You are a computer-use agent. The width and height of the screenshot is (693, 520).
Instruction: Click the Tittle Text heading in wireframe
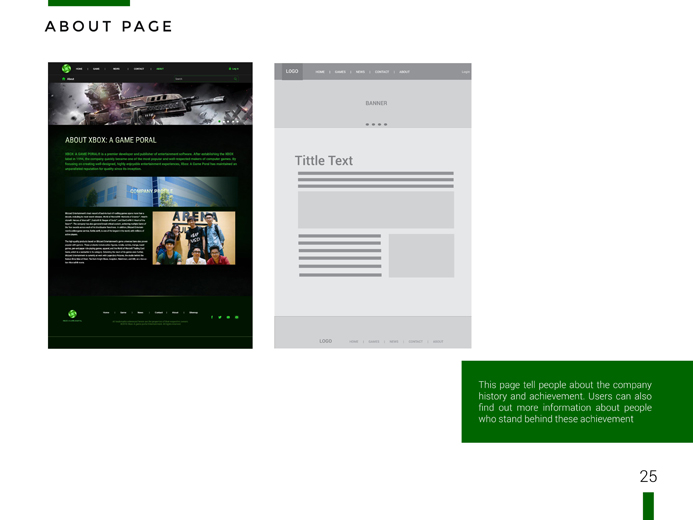point(324,160)
